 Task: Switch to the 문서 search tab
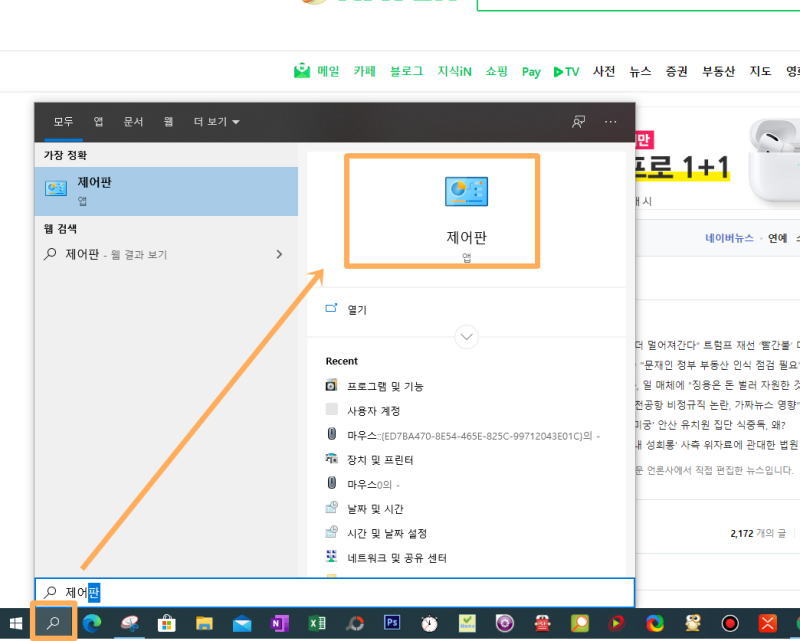(134, 121)
